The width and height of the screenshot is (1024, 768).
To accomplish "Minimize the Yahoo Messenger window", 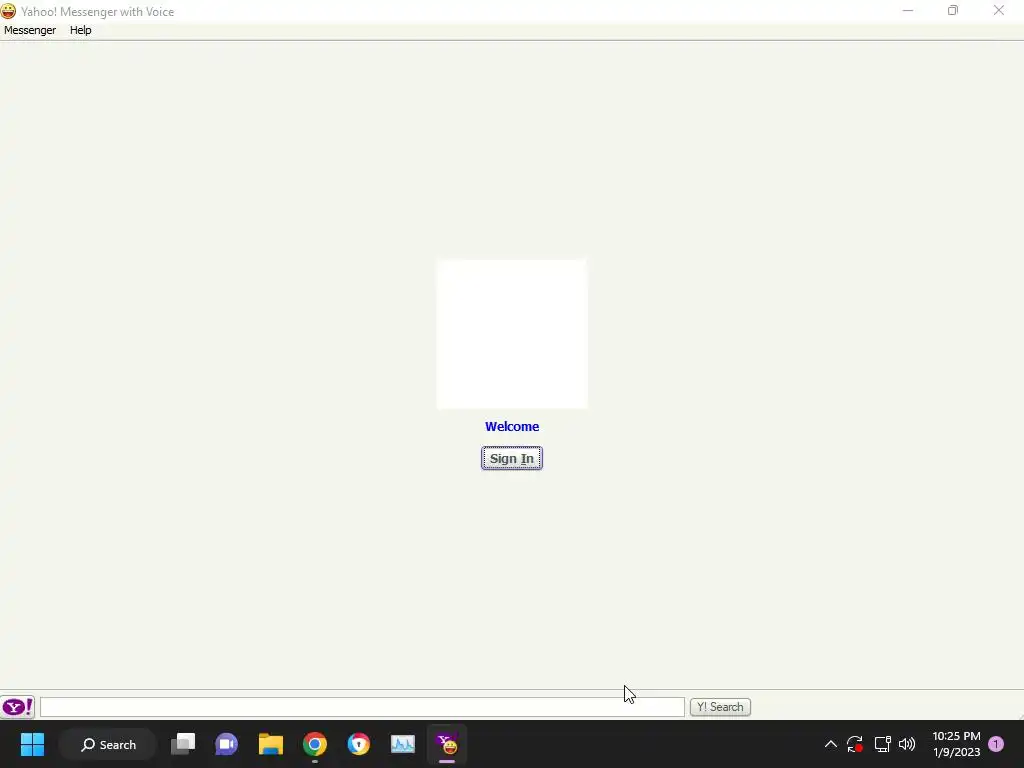I will pos(908,10).
